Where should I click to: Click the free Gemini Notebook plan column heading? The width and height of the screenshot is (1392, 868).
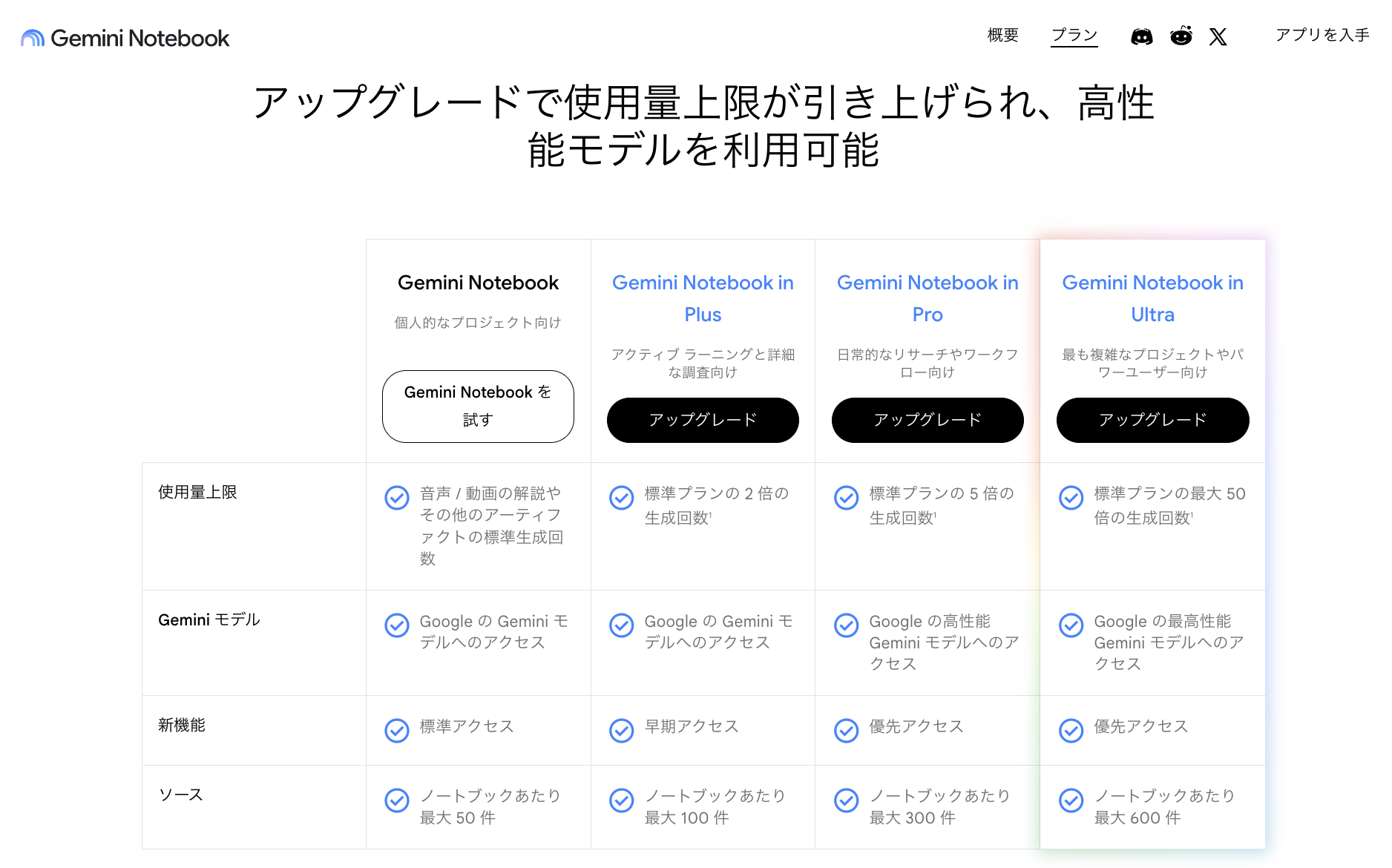pyautogui.click(x=478, y=283)
